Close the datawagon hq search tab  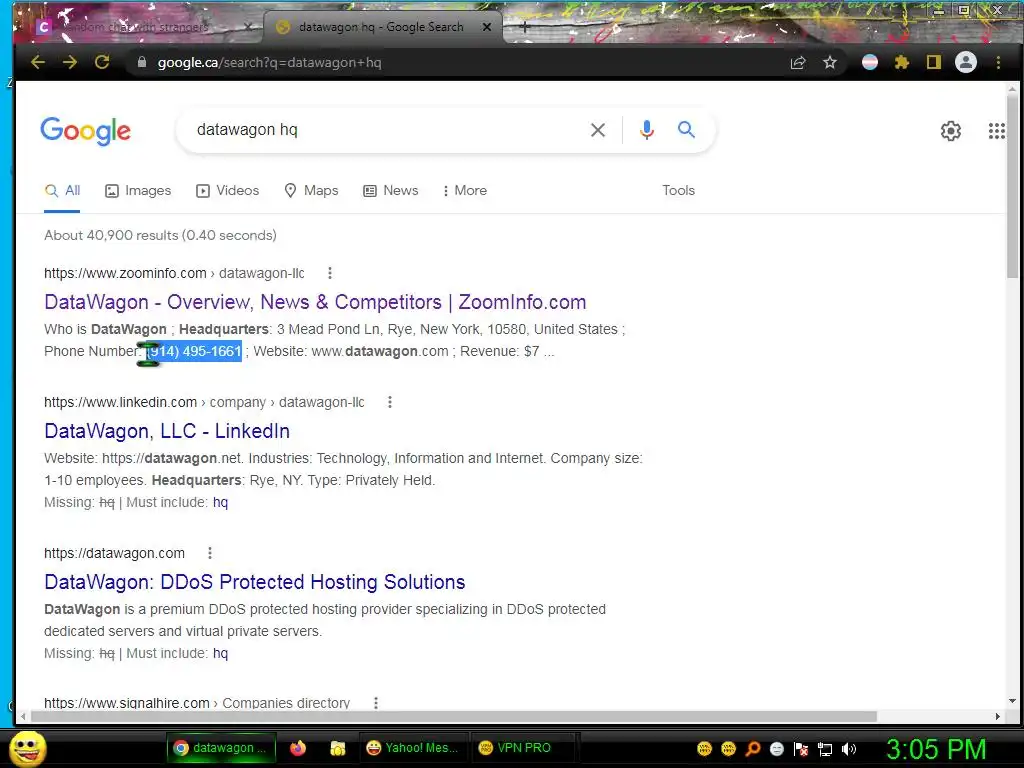click(x=487, y=27)
